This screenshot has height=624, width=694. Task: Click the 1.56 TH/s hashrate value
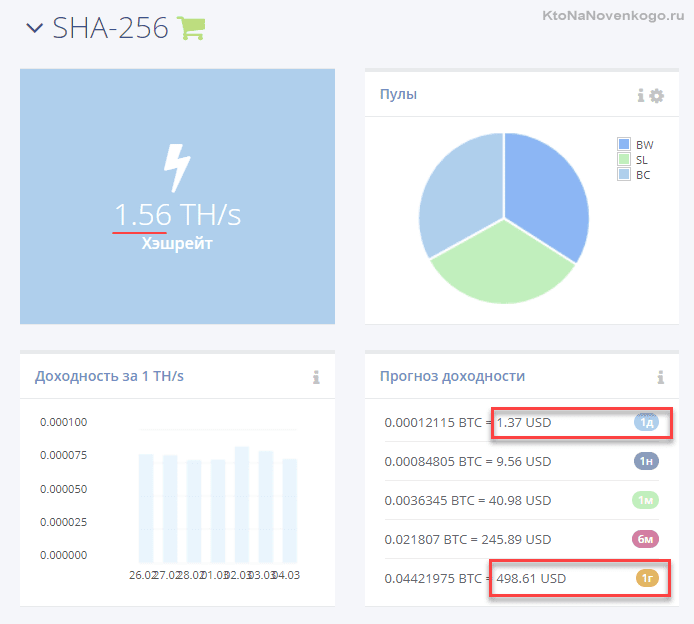tap(177, 215)
